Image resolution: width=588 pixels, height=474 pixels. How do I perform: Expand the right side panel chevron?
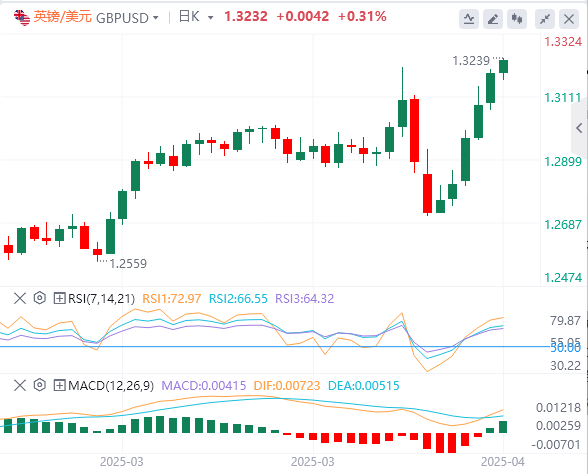pyautogui.click(x=579, y=128)
